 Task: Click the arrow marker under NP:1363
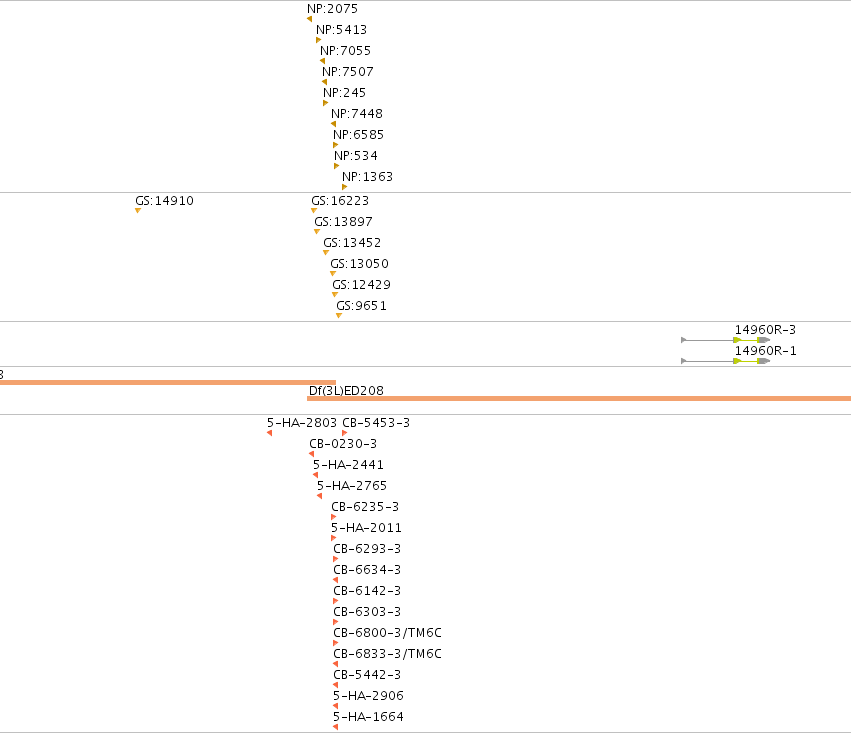tap(344, 187)
